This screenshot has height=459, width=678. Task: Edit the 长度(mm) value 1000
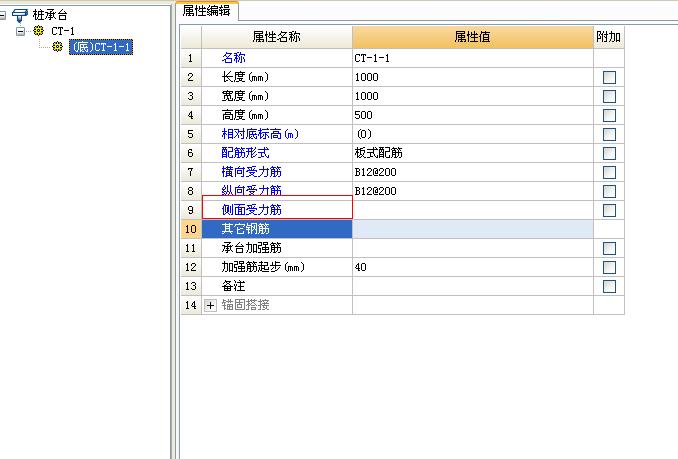[x=473, y=77]
